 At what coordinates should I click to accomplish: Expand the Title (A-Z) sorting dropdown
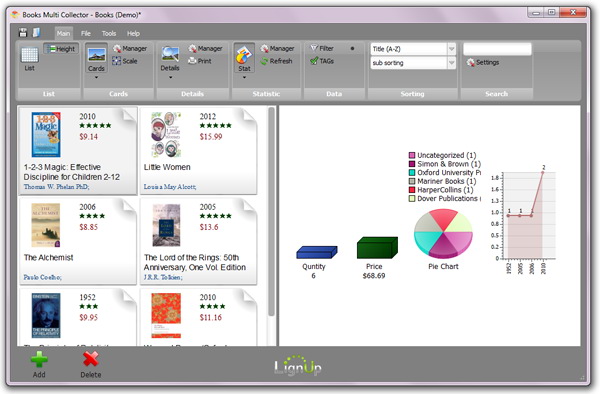tap(452, 49)
